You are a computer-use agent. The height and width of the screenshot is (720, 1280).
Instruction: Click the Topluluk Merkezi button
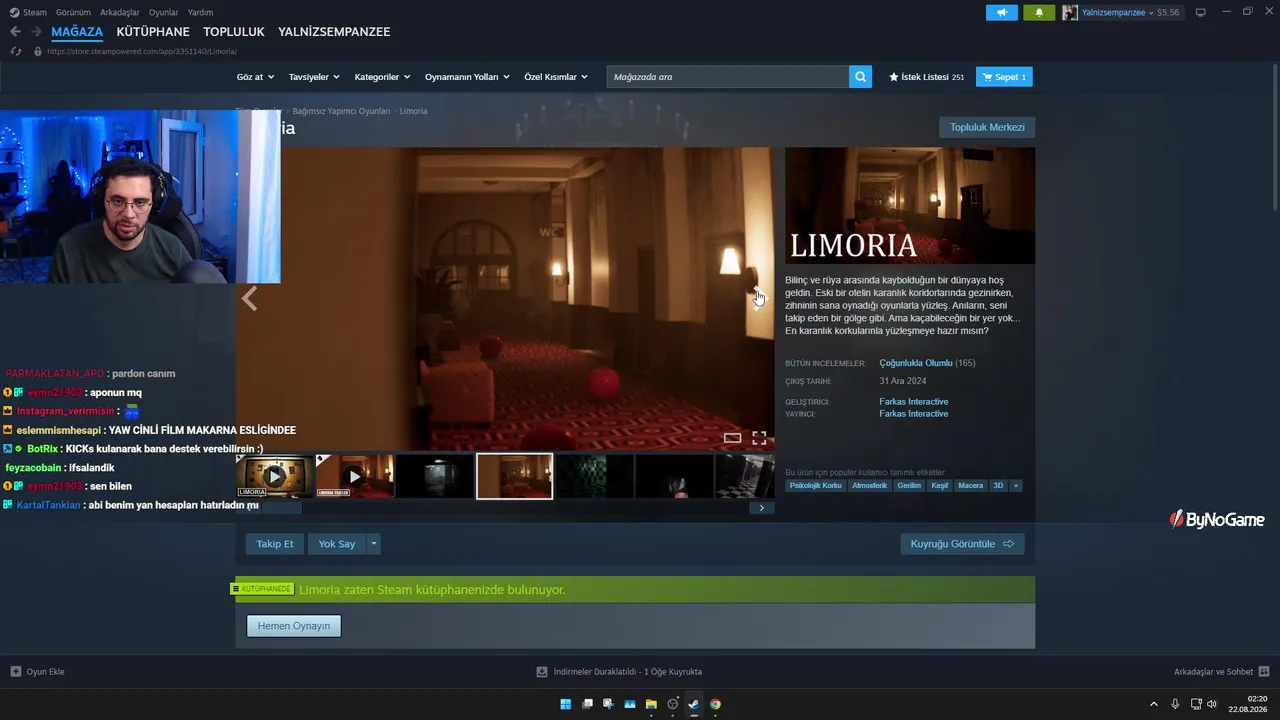pyautogui.click(x=987, y=127)
